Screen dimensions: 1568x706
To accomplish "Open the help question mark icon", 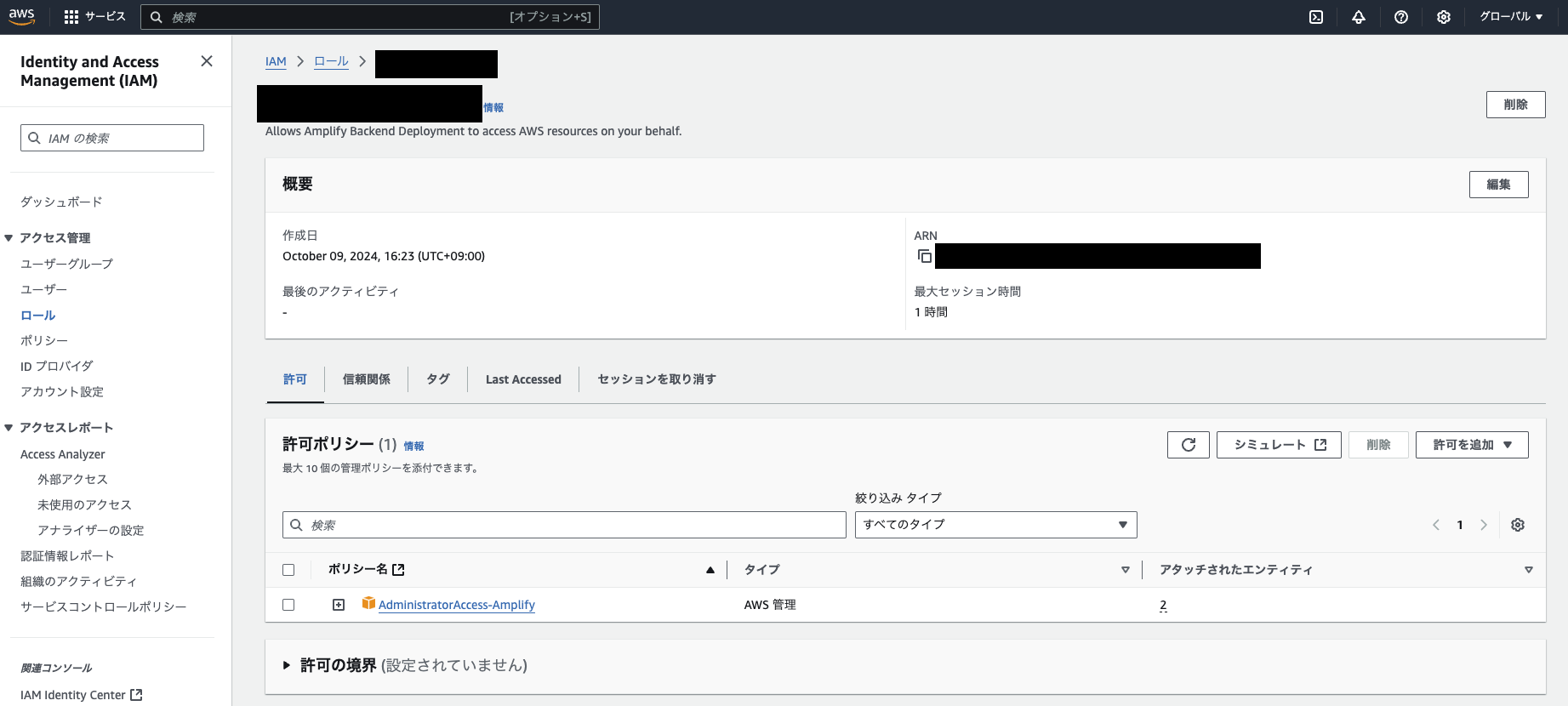I will point(1401,17).
